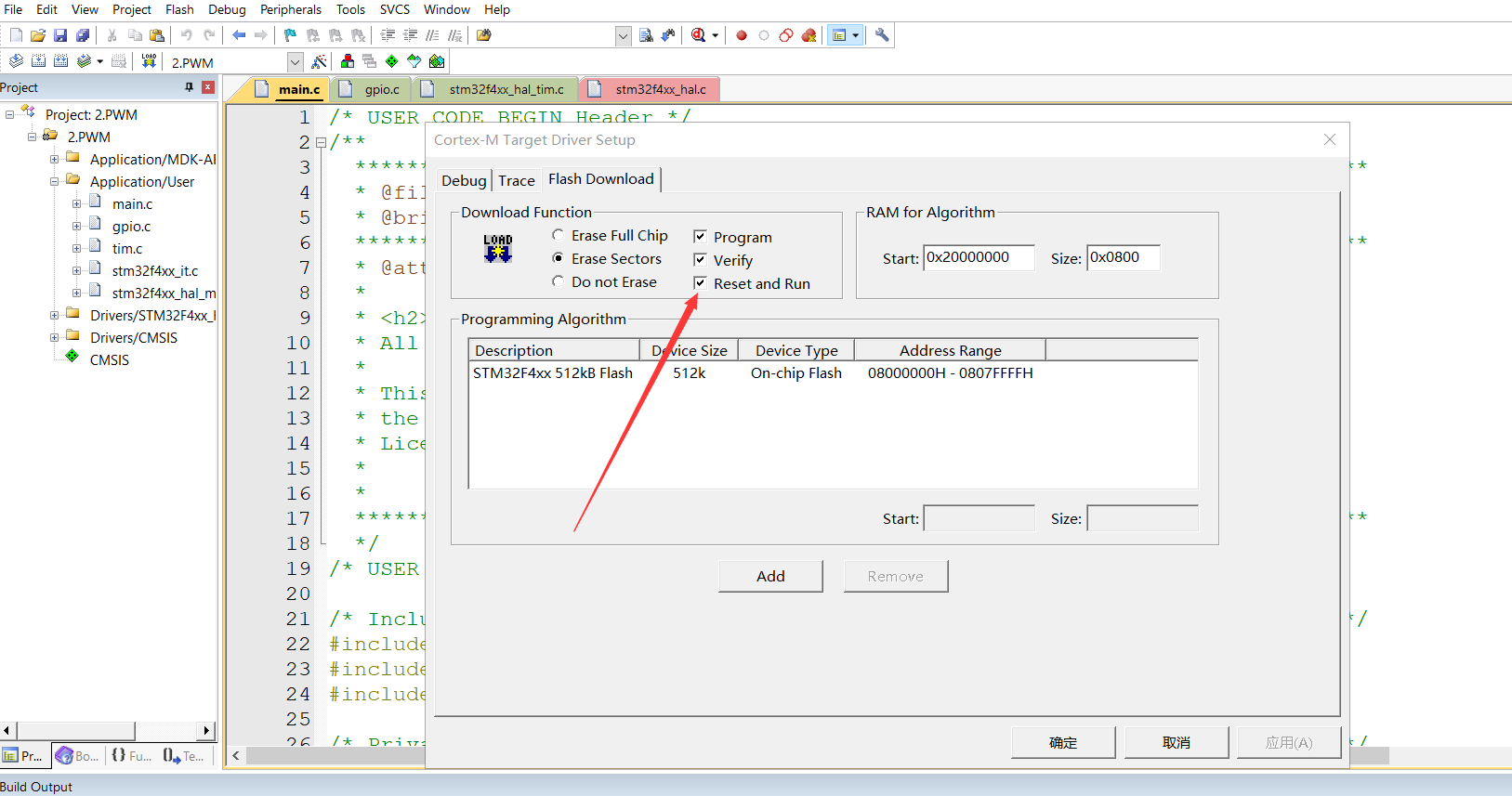Viewport: 1512px width, 796px height.
Task: Click the Select Software Packs icon
Action: 414,61
